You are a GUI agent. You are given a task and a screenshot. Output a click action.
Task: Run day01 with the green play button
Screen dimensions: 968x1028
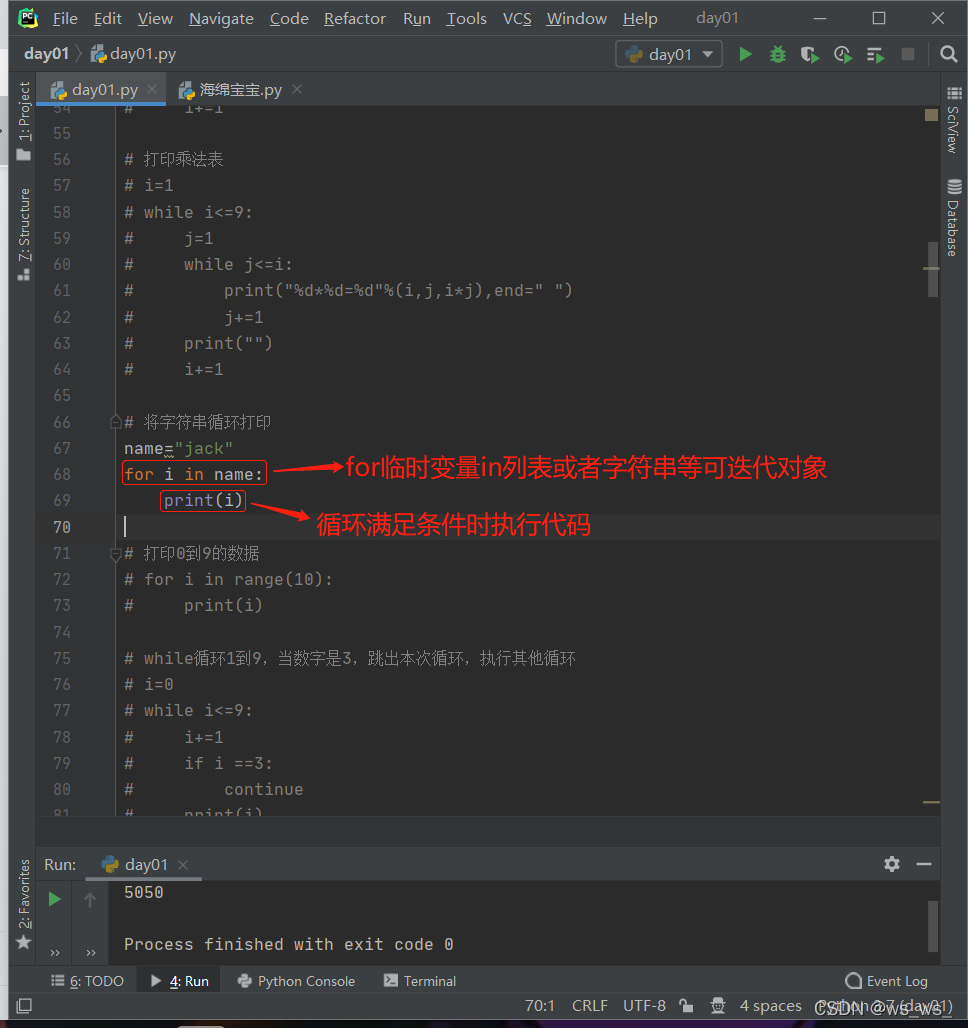pos(745,54)
